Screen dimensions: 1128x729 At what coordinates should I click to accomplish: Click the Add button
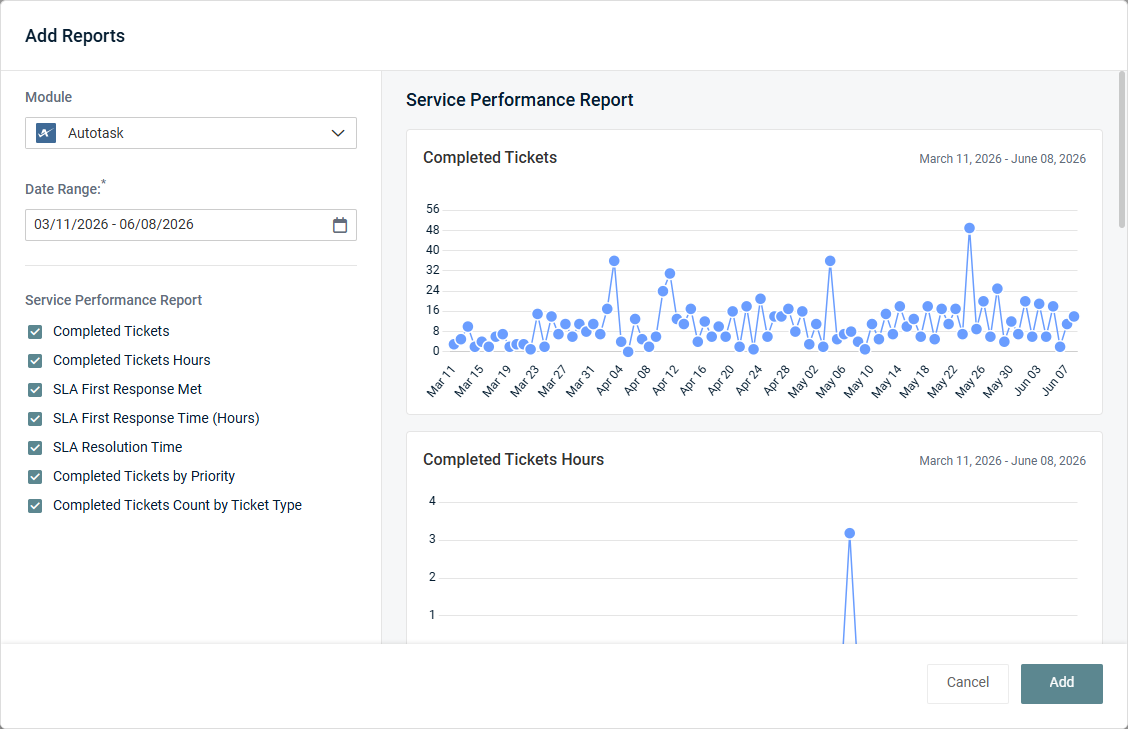tap(1061, 683)
